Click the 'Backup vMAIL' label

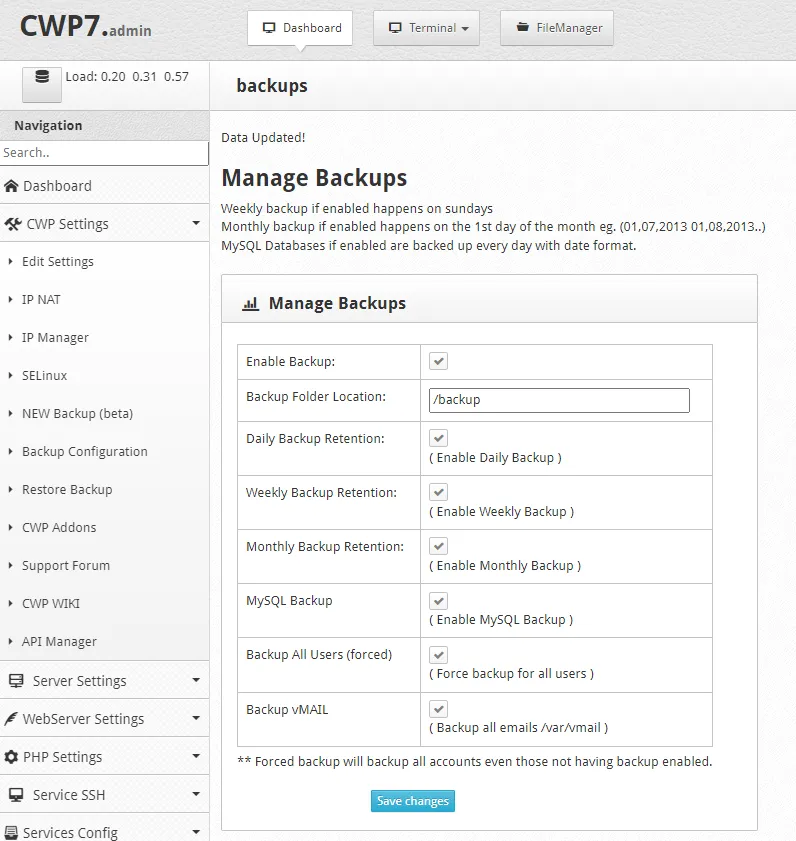[287, 710]
